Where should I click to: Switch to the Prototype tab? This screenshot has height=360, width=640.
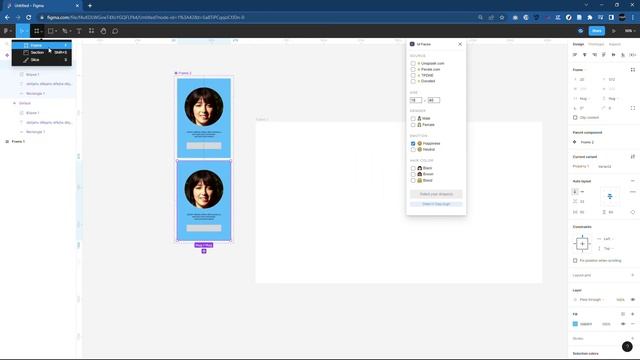point(596,44)
